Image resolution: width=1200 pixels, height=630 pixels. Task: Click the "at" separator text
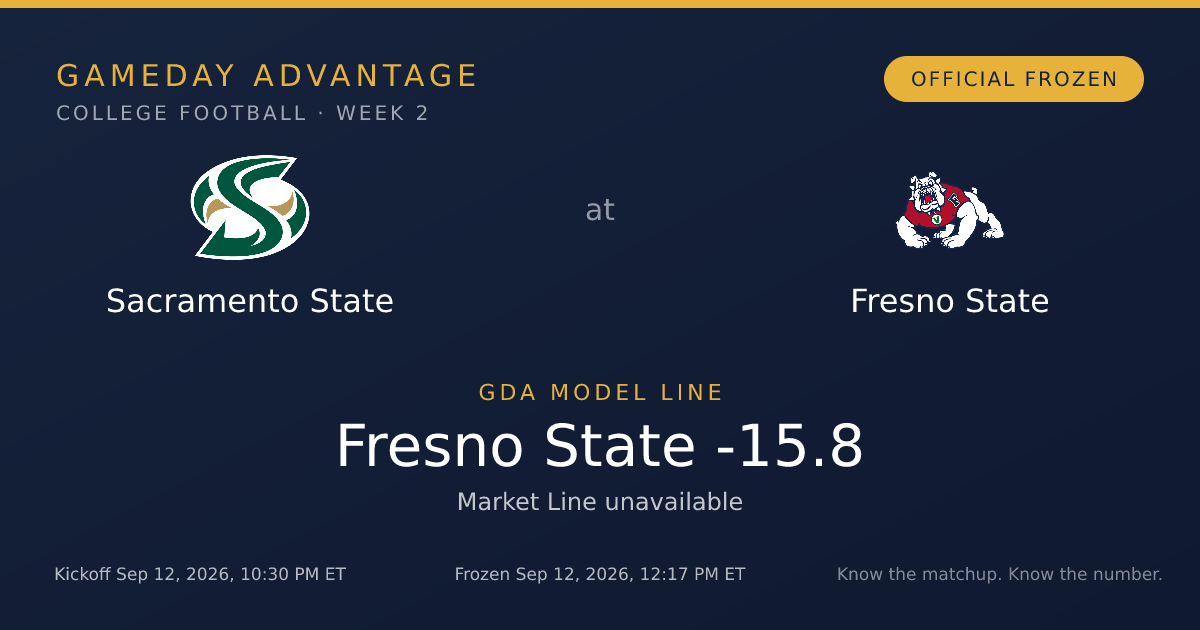(x=600, y=210)
